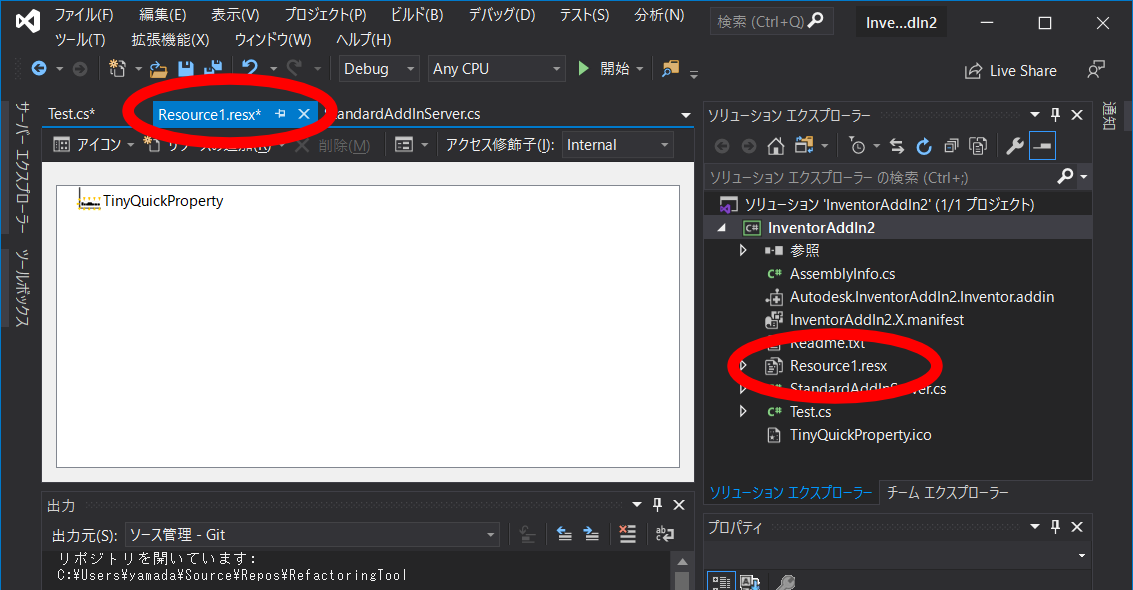Select InventorAddIn2.X.manifest file
This screenshot has height=590, width=1133.
[876, 320]
